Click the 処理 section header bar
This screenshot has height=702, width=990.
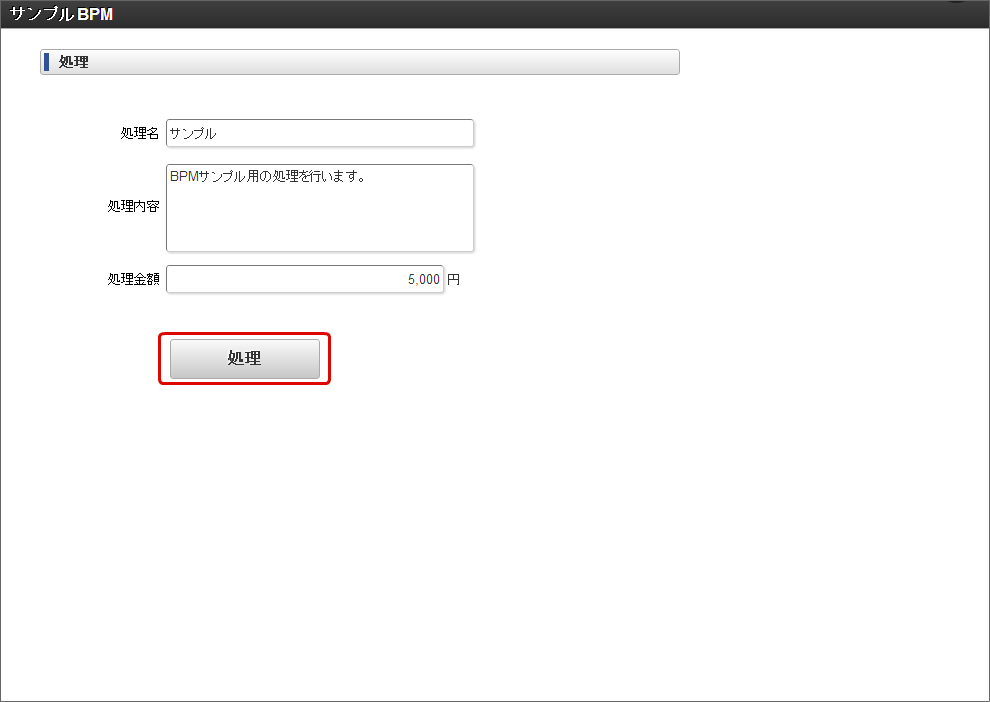(360, 62)
